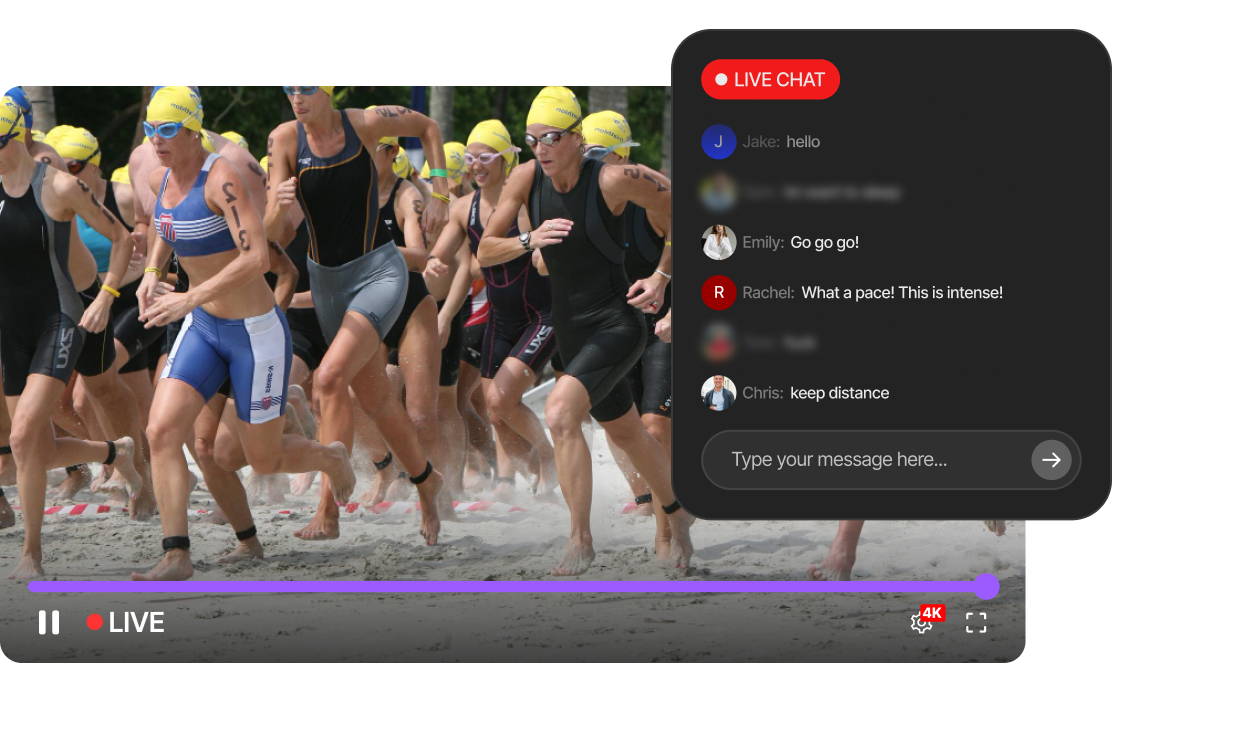Pause the live video stream

tap(49, 622)
